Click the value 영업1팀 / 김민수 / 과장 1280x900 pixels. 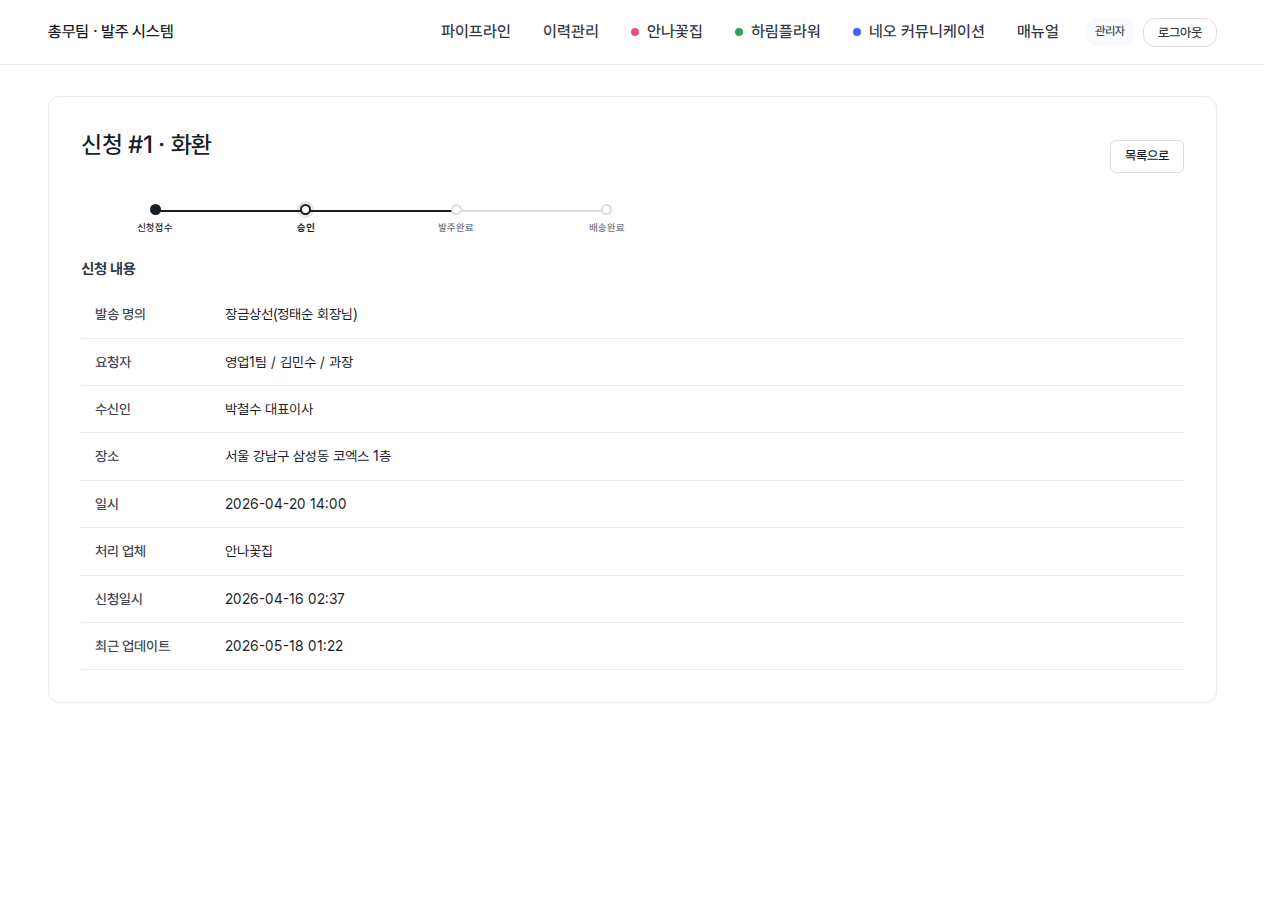coord(289,362)
